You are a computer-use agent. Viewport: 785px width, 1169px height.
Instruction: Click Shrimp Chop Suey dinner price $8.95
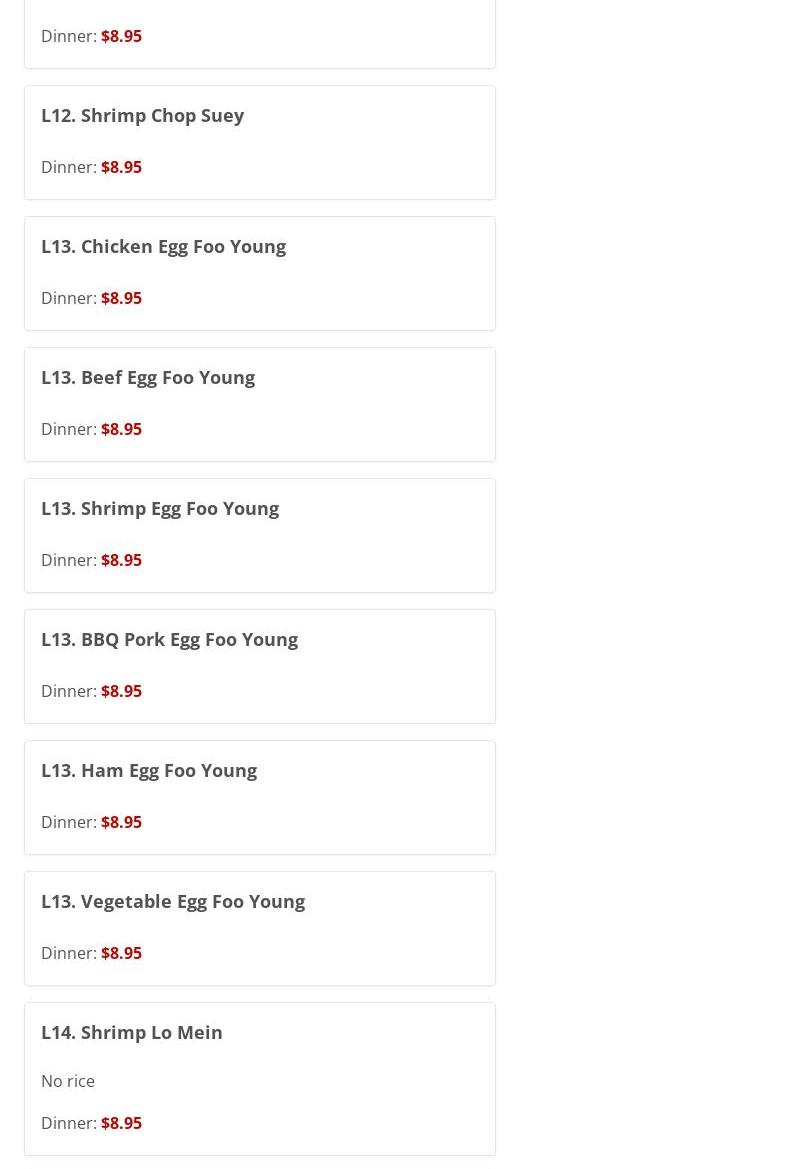[x=122, y=167]
